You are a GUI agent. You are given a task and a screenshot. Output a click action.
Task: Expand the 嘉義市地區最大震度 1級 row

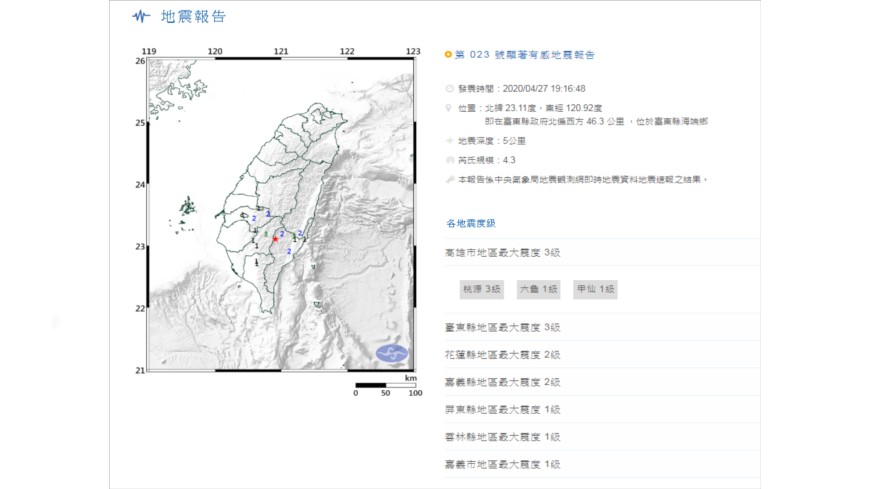(502, 463)
